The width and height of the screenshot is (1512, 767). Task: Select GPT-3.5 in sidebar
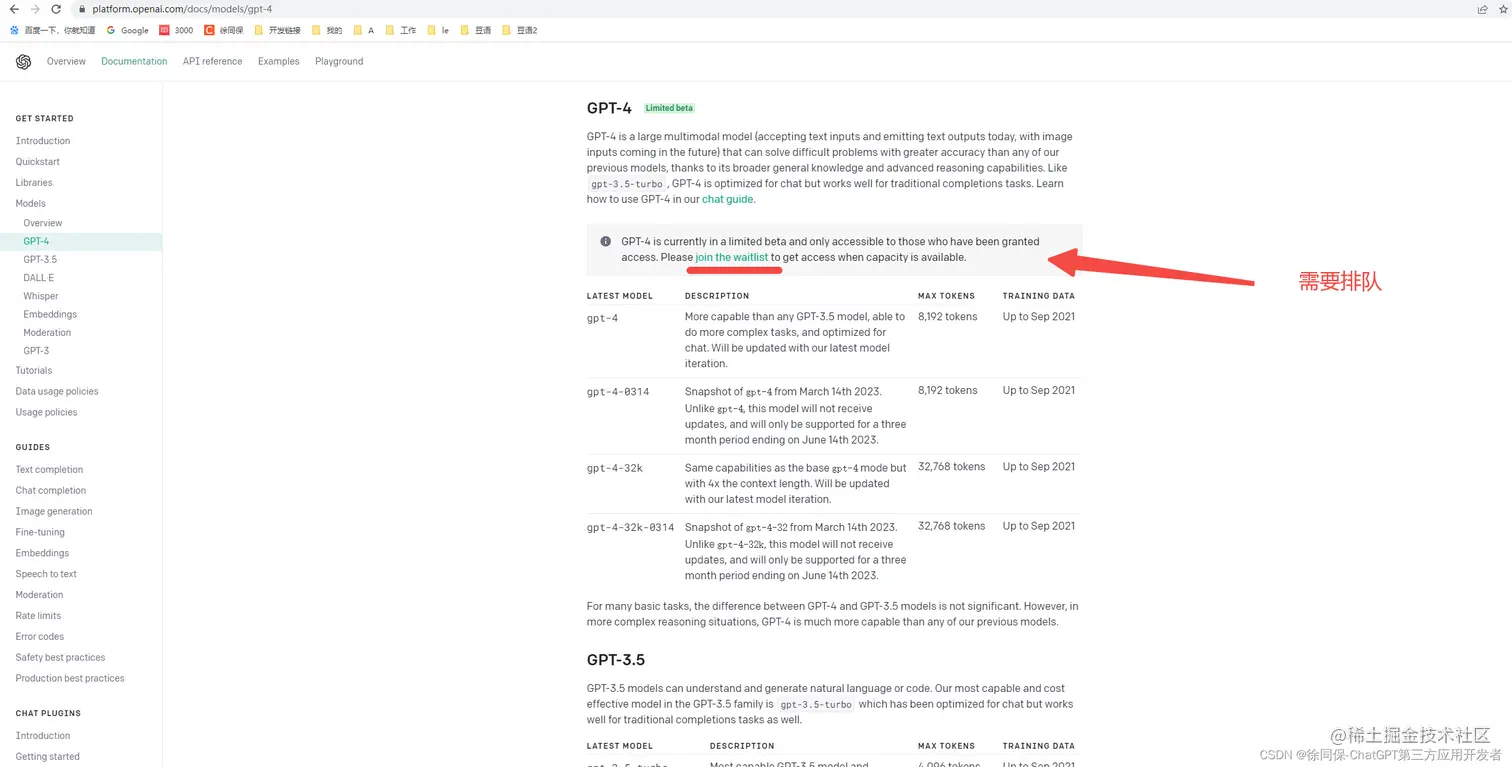pyautogui.click(x=40, y=259)
